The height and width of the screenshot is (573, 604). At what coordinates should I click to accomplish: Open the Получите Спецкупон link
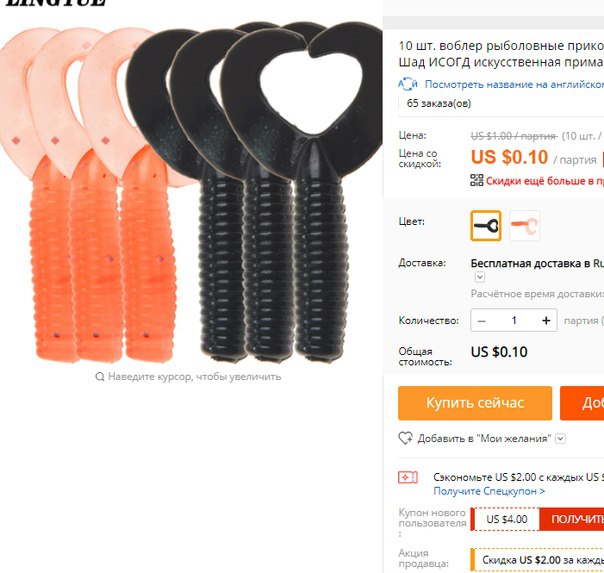coord(489,491)
